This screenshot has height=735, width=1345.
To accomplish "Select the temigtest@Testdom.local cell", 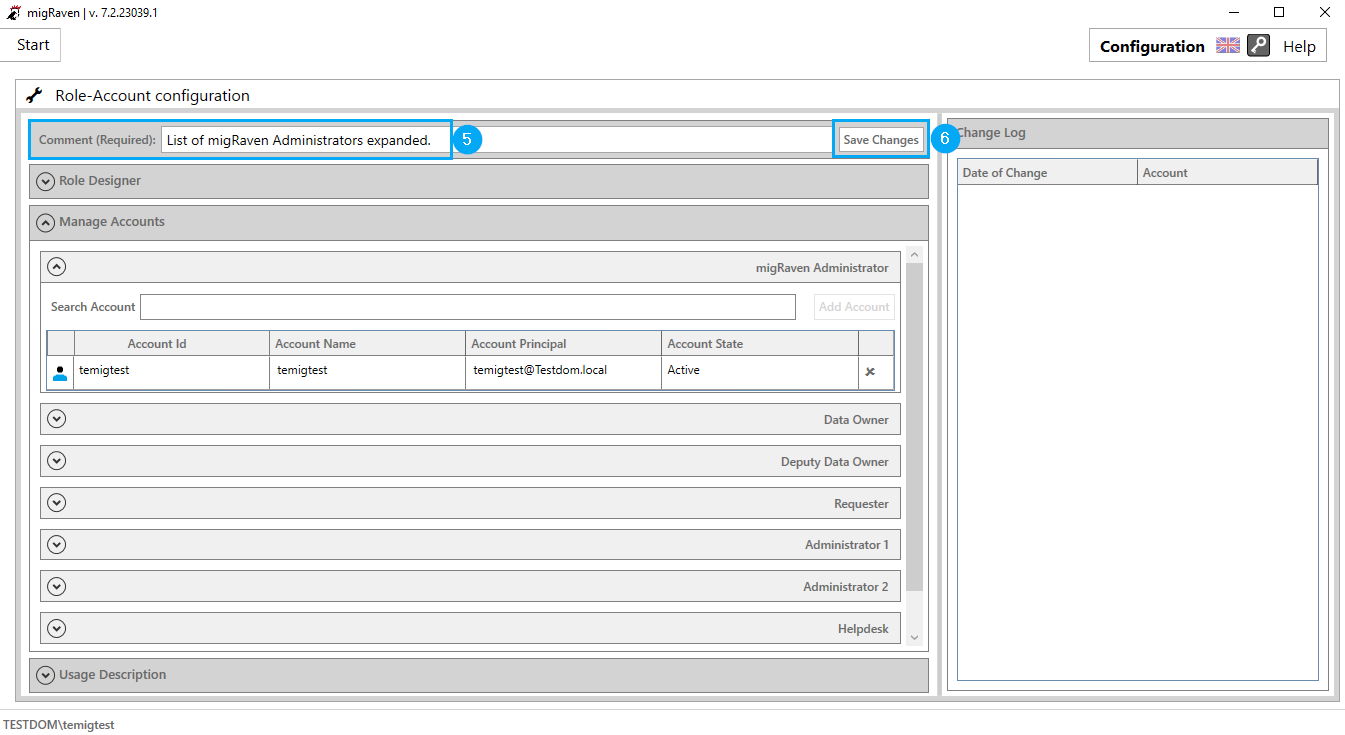I will [564, 372].
